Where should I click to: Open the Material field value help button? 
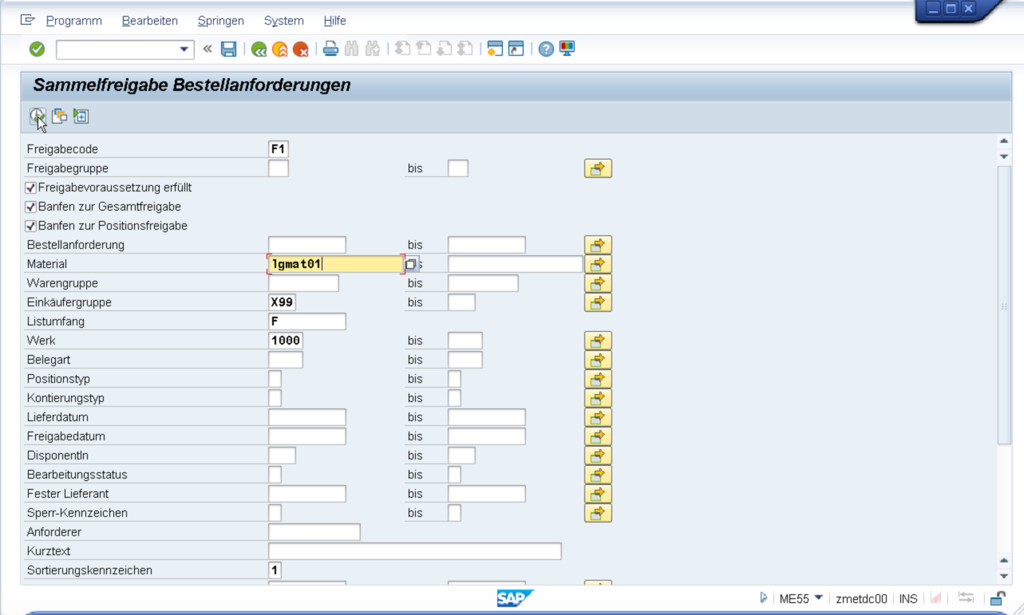411,264
